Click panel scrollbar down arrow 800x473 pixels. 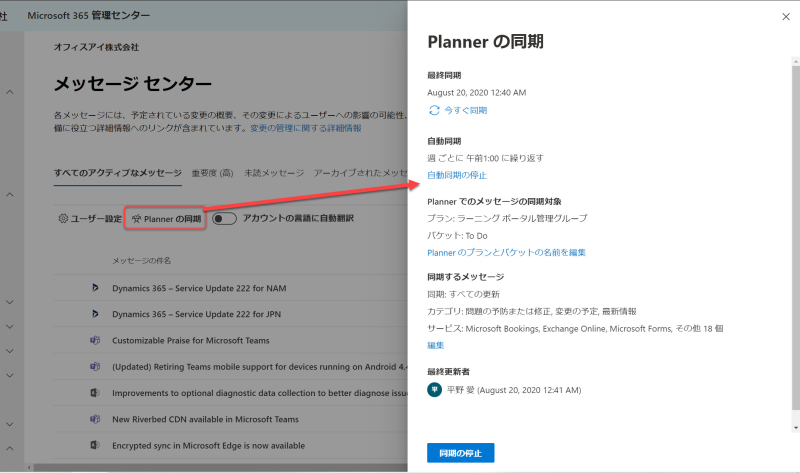point(796,428)
